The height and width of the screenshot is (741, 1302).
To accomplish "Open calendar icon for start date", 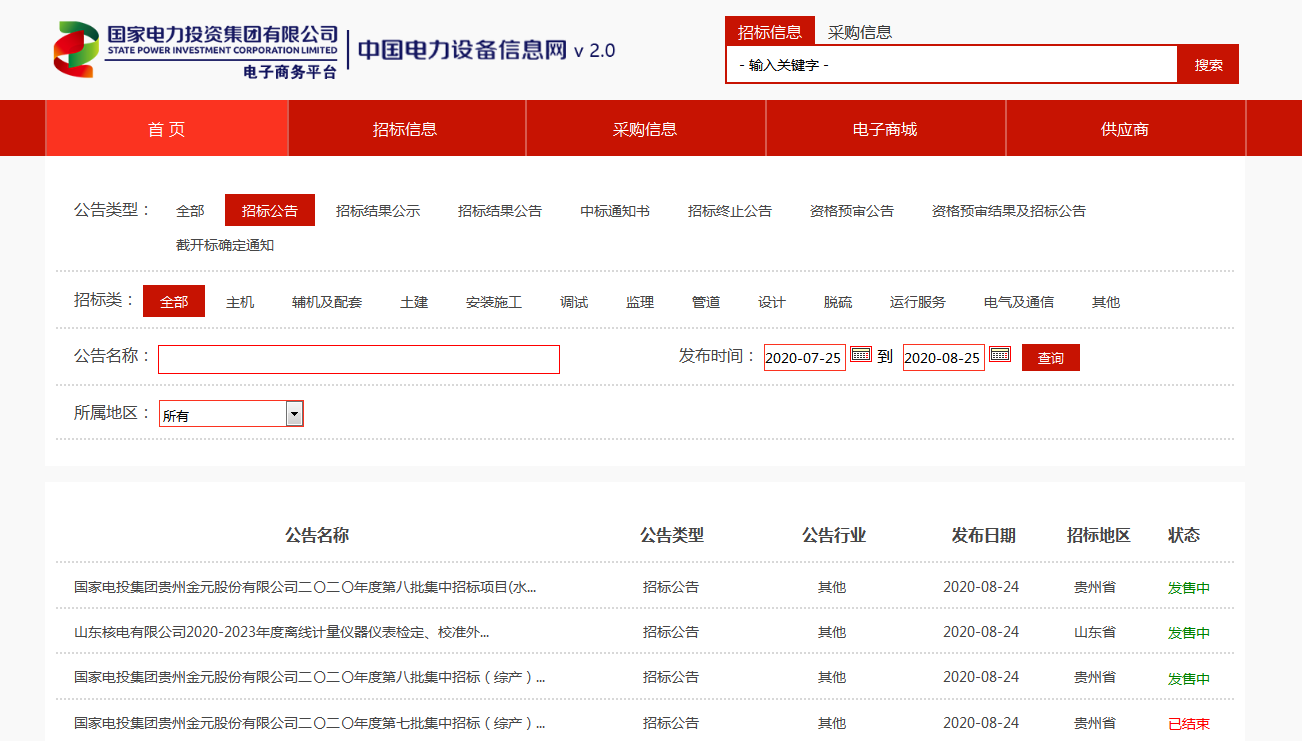I will tap(861, 355).
